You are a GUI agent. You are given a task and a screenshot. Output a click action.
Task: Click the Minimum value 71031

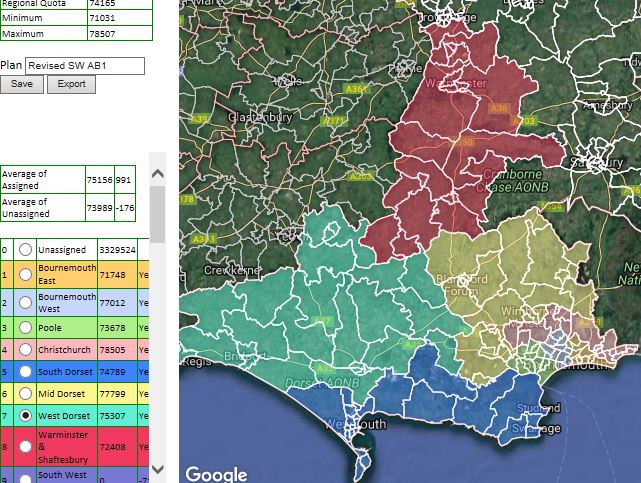102,18
